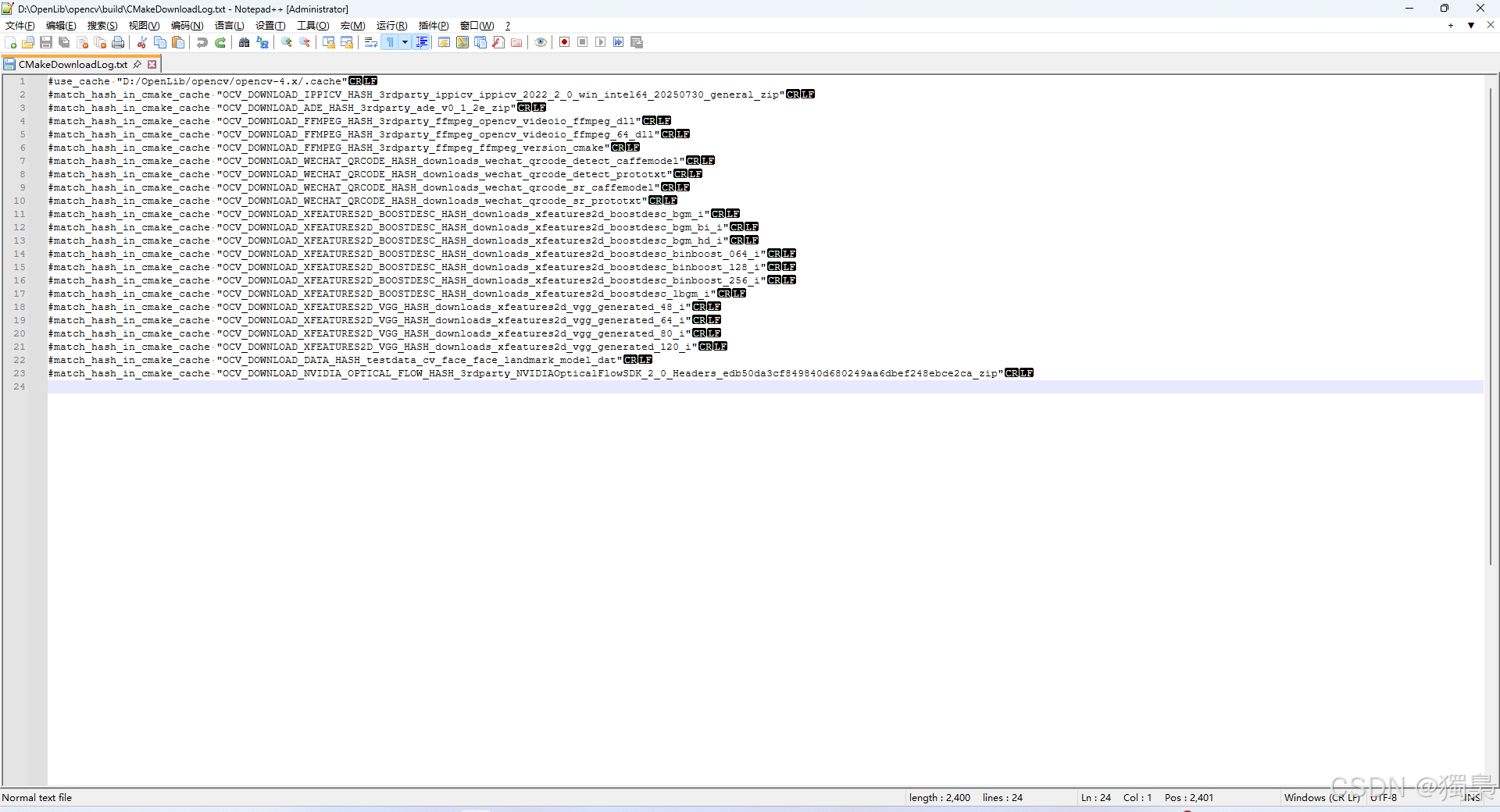This screenshot has height=812, width=1500.
Task: Click Windows (CR LF) line ending selector
Action: click(1322, 797)
